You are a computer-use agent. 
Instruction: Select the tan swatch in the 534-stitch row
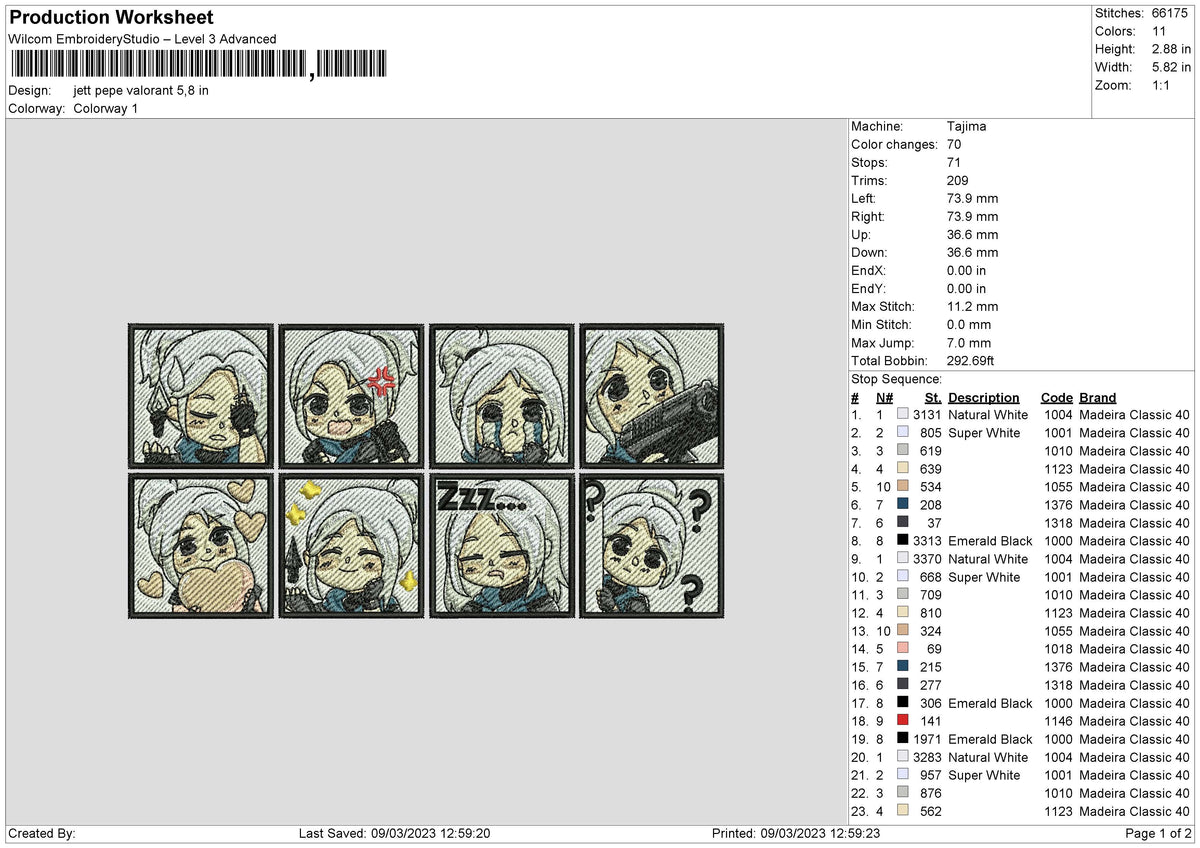tap(903, 487)
